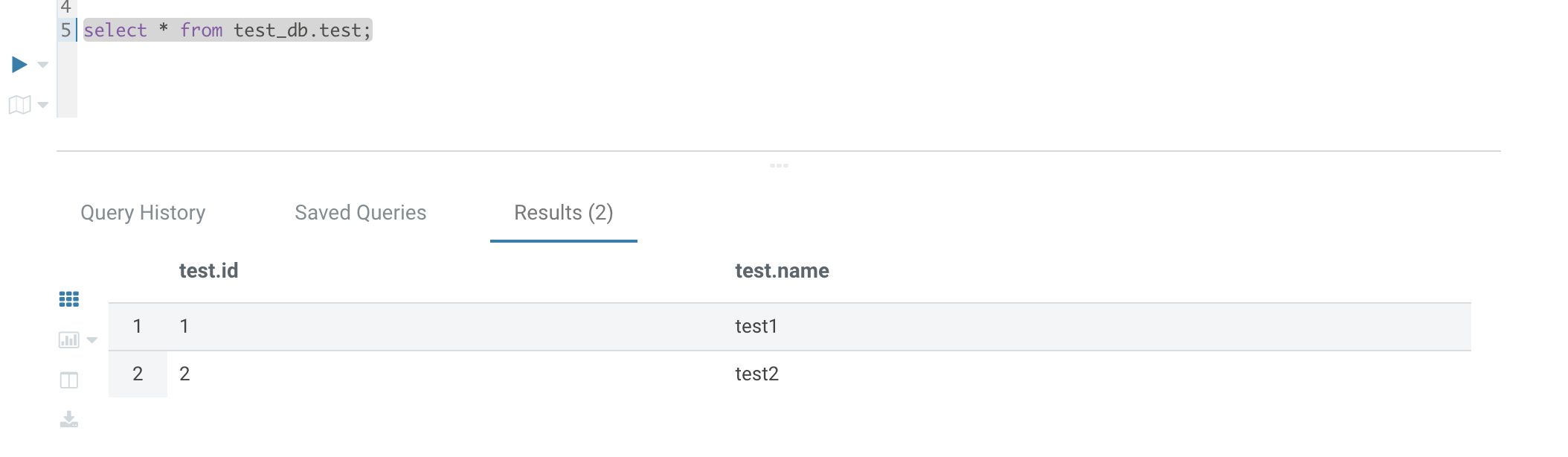Expand the dropdown next to the explain icon
The image size is (1568, 457).
pos(43,105)
